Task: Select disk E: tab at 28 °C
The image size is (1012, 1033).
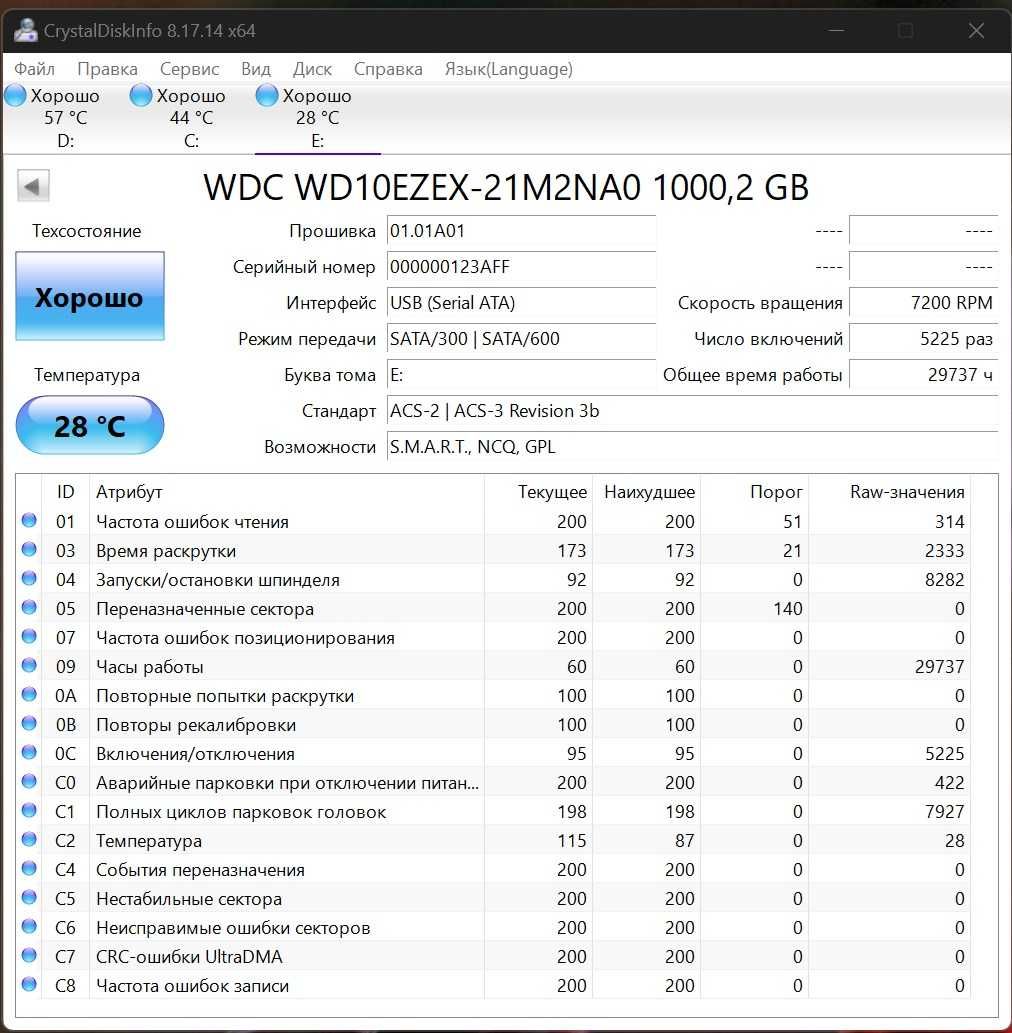Action: [x=316, y=117]
